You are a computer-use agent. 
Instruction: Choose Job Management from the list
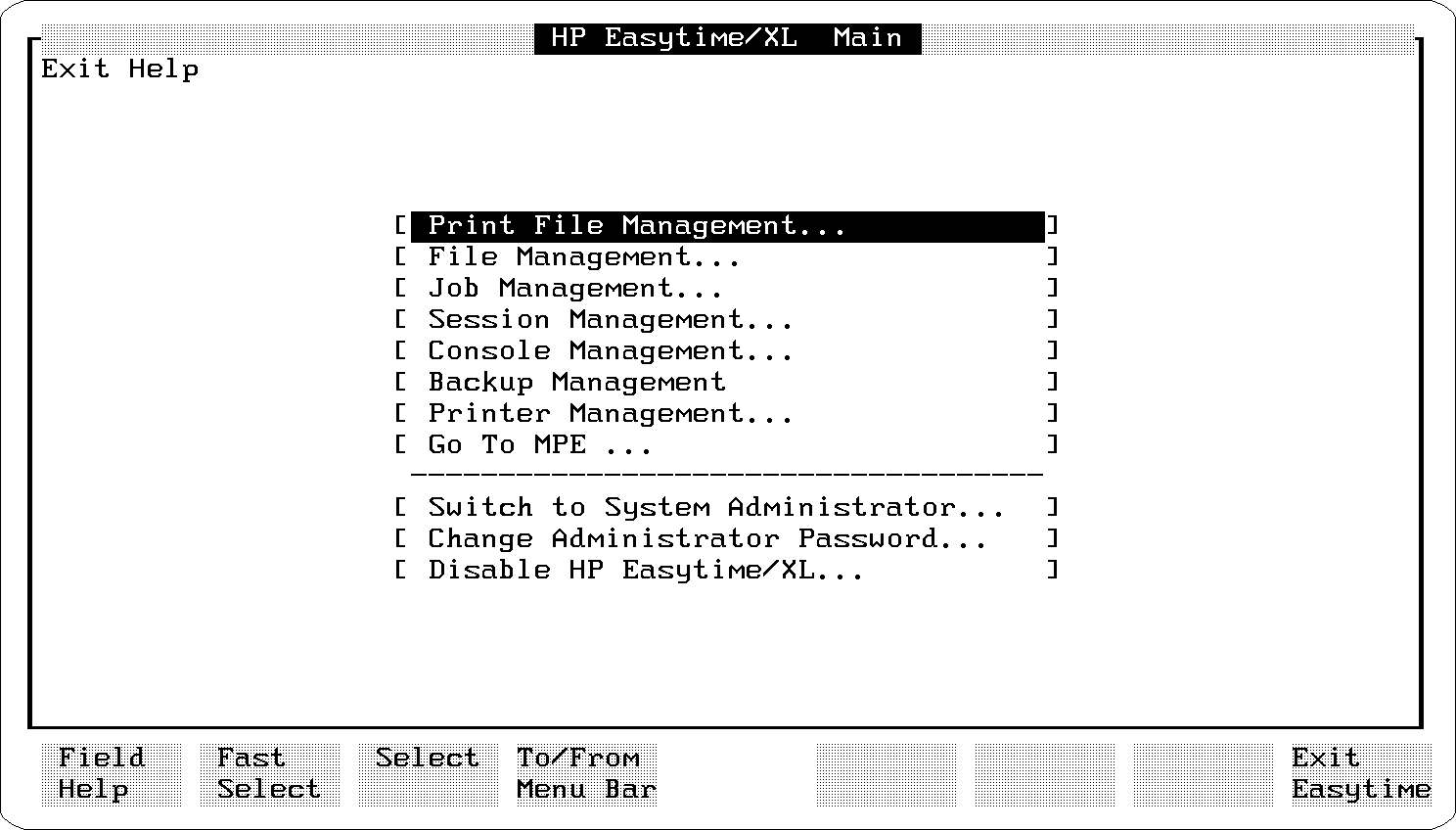click(574, 289)
